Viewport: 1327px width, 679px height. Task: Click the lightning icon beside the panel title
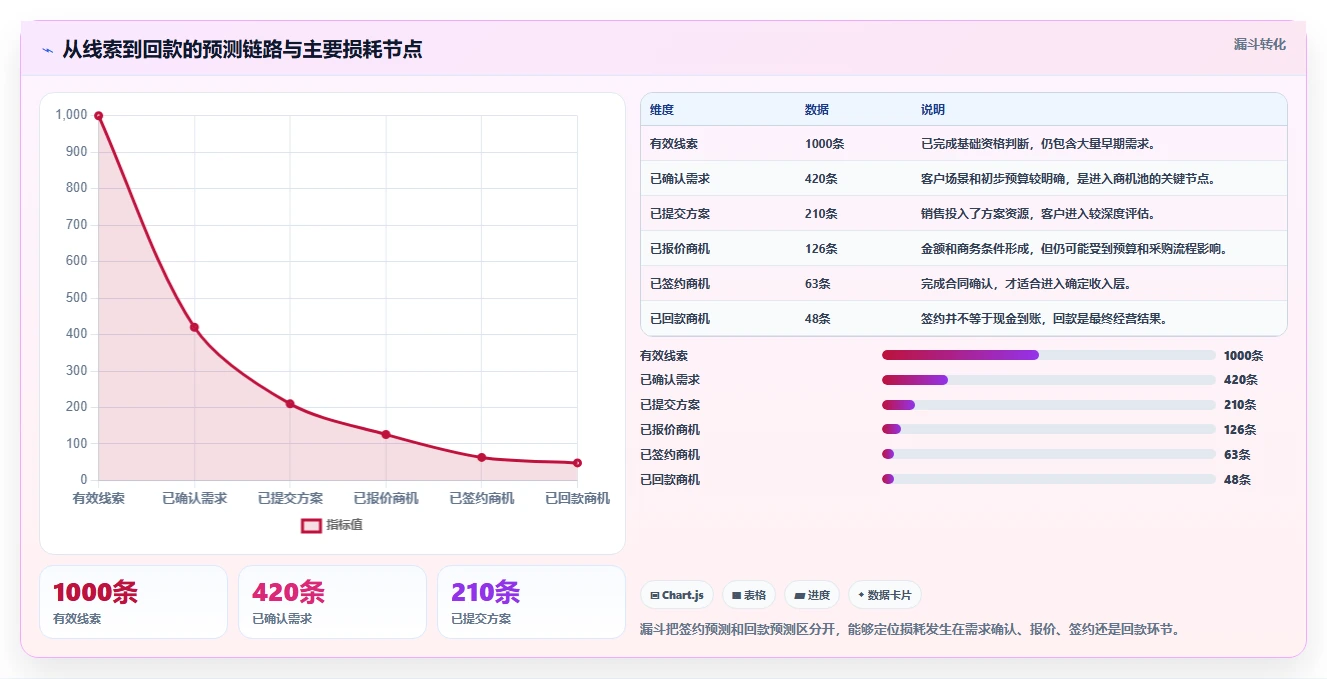47,50
